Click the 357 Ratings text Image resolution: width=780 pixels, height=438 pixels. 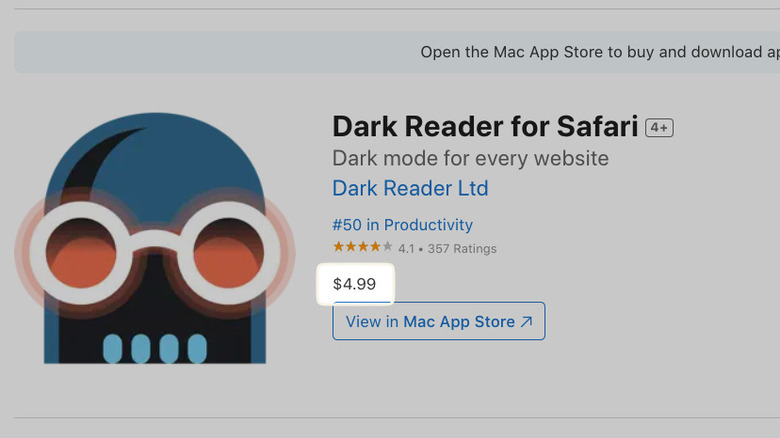462,249
